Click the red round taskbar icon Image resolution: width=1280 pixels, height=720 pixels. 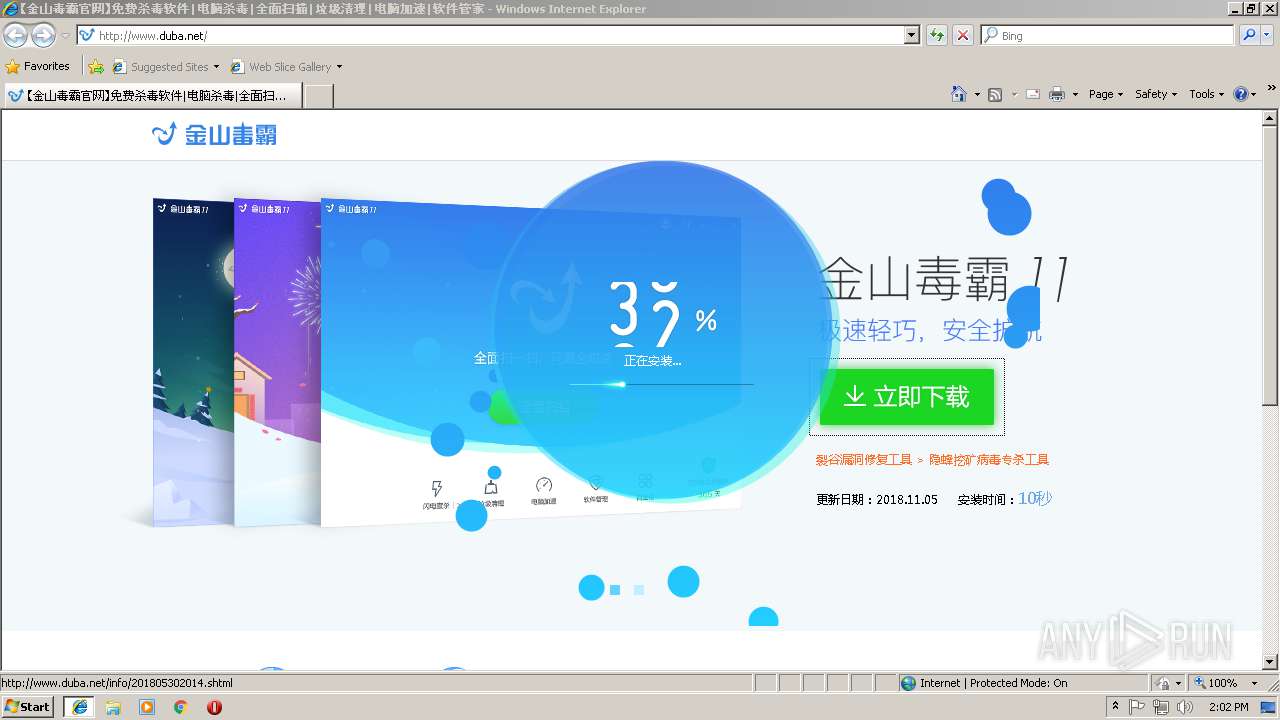214,707
